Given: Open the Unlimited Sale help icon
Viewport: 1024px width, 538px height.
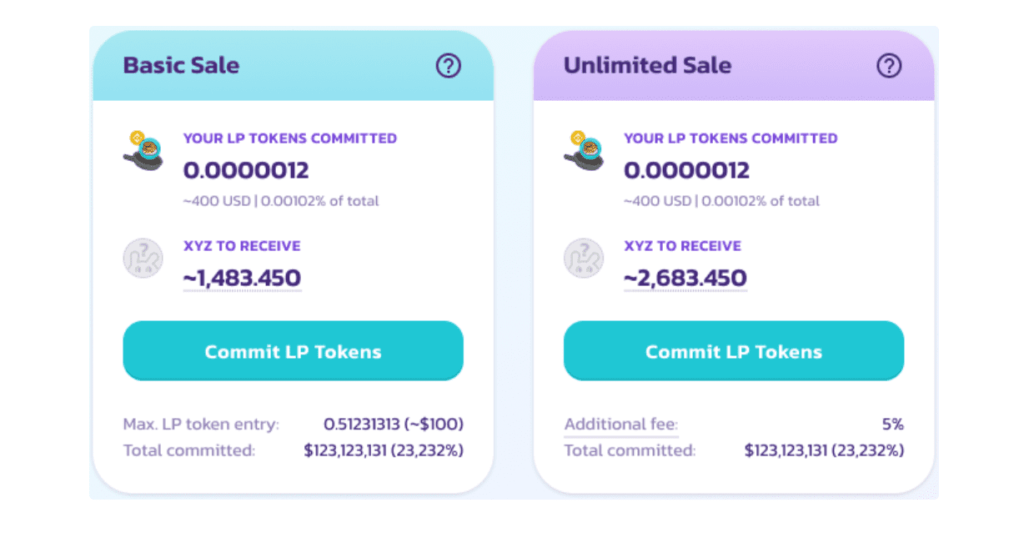Looking at the screenshot, I should [x=889, y=65].
